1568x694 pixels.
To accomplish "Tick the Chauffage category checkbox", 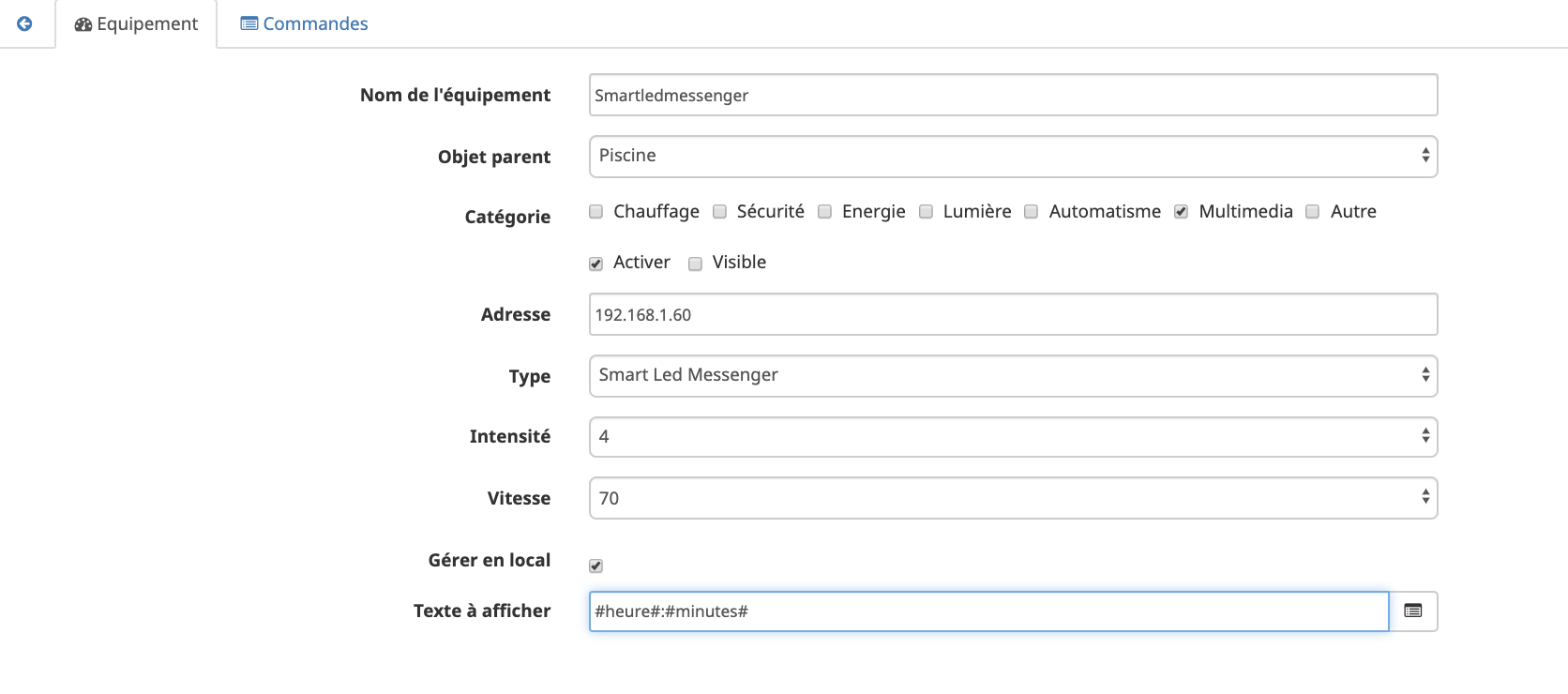I will [596, 212].
